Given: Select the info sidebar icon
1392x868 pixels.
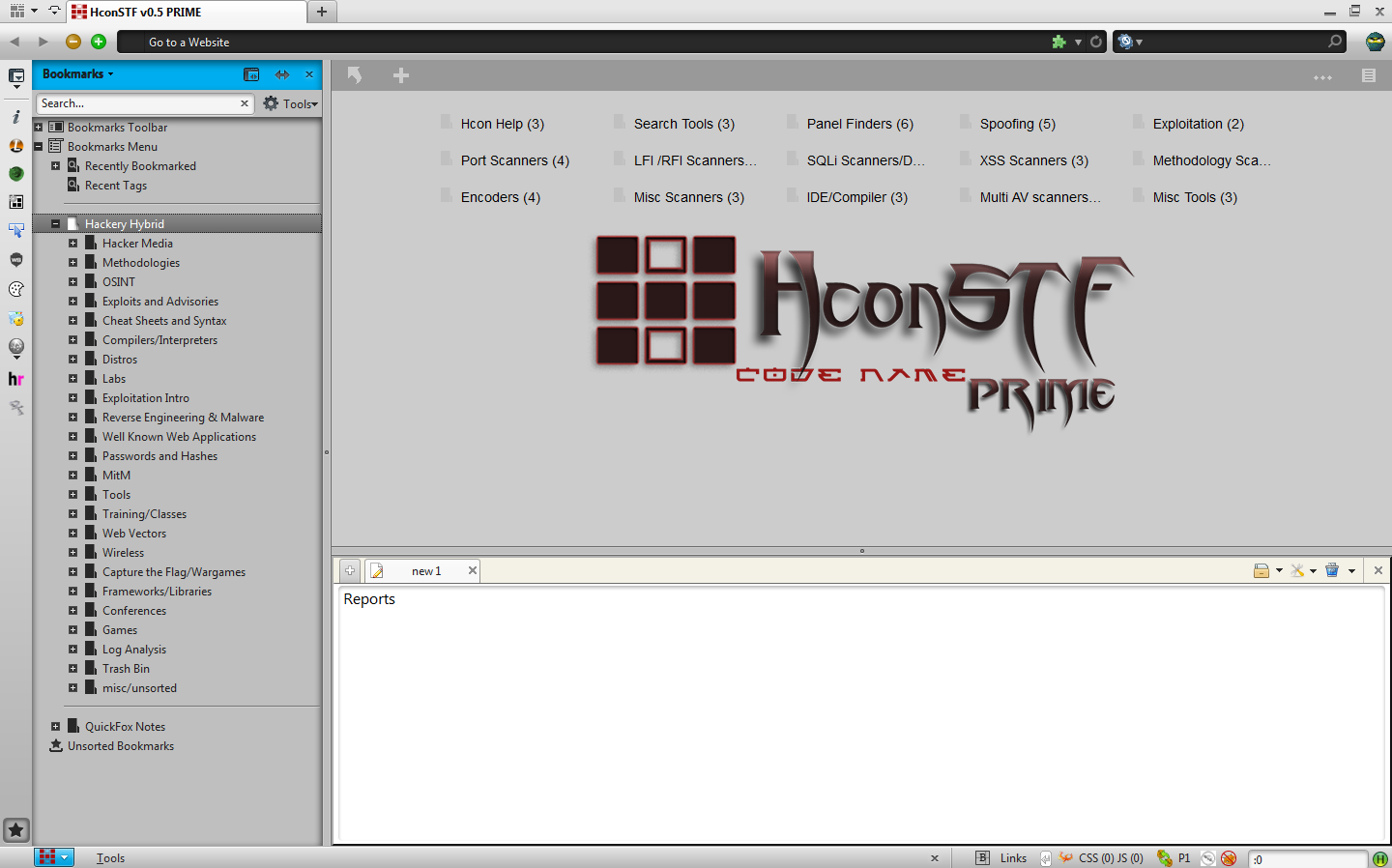Looking at the screenshot, I should tap(15, 116).
